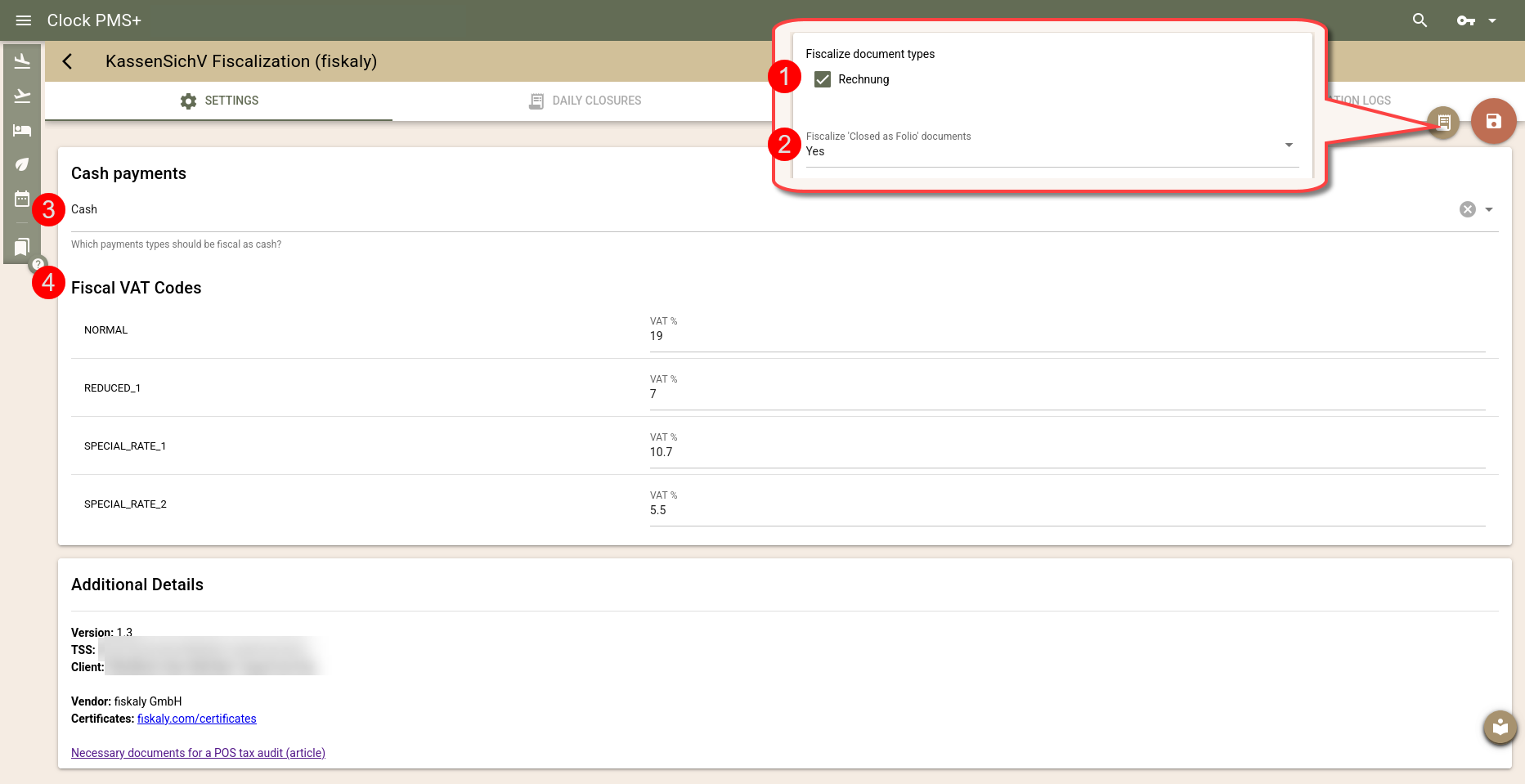Open search with the magnifier icon
Image resolution: width=1525 pixels, height=784 pixels.
[1420, 20]
